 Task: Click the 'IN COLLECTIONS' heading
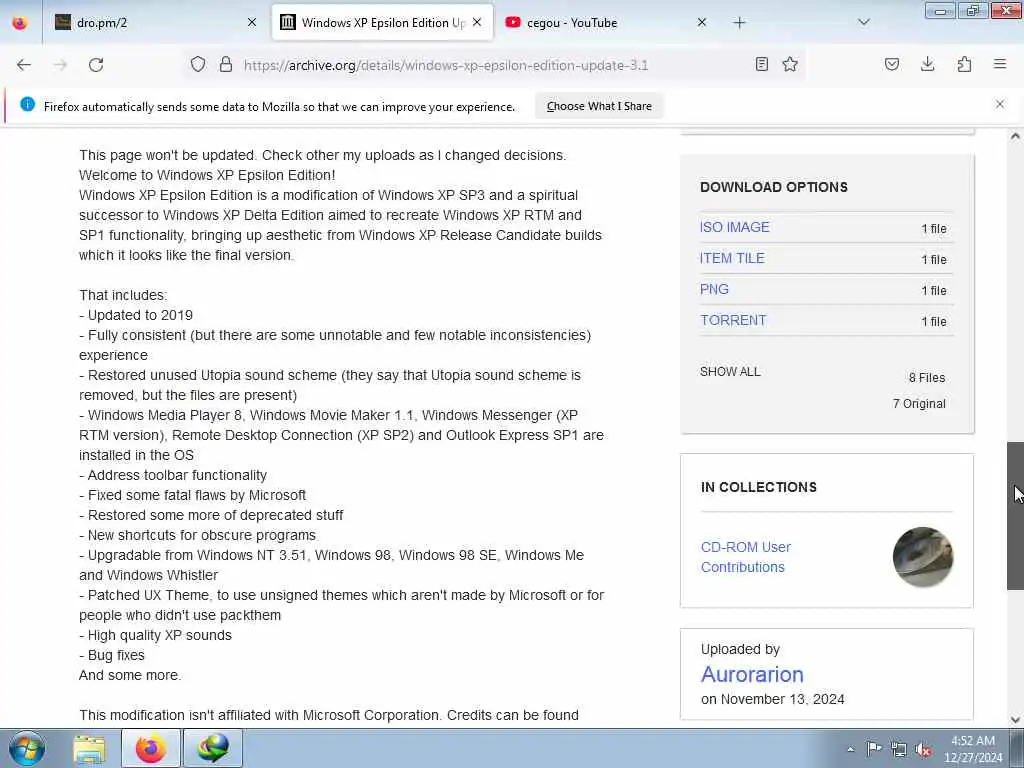(759, 487)
